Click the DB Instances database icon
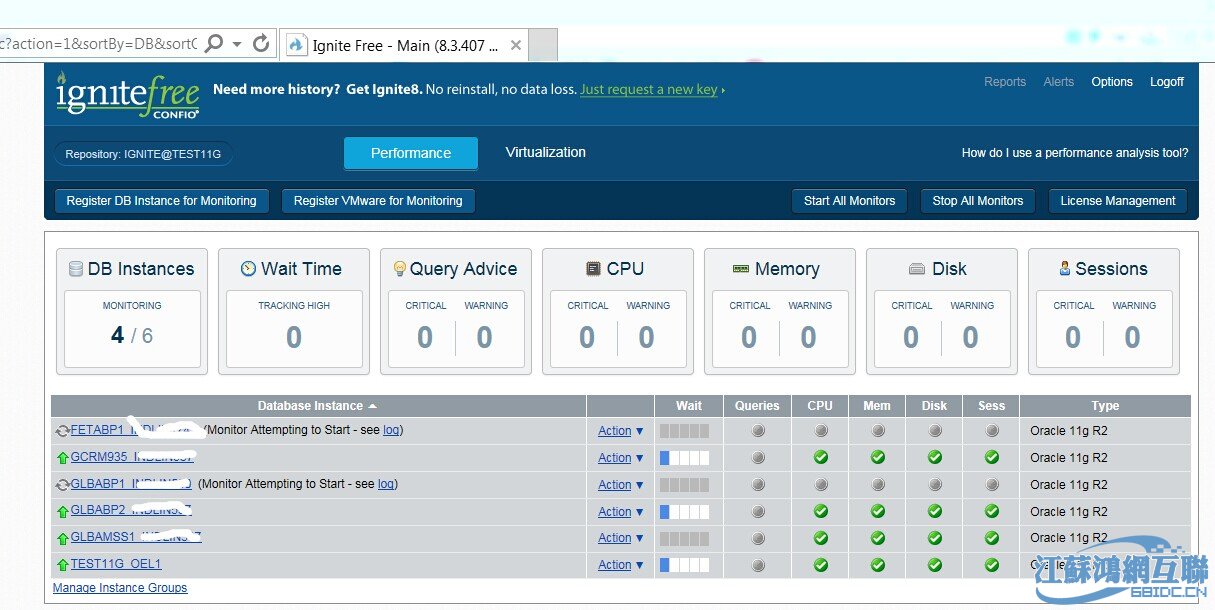The height and width of the screenshot is (610, 1215). point(76,269)
